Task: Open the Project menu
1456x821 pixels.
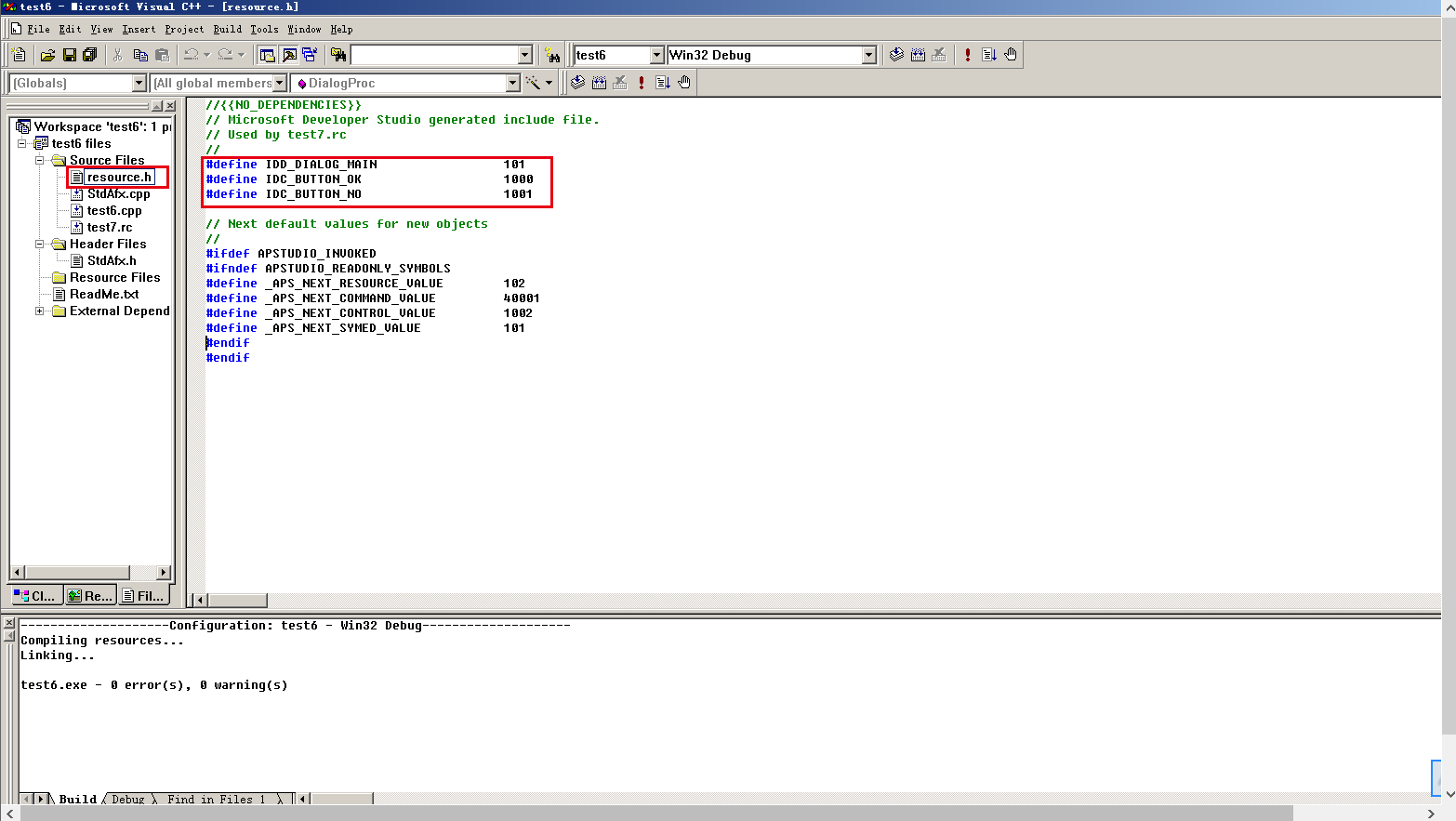Action: [184, 29]
